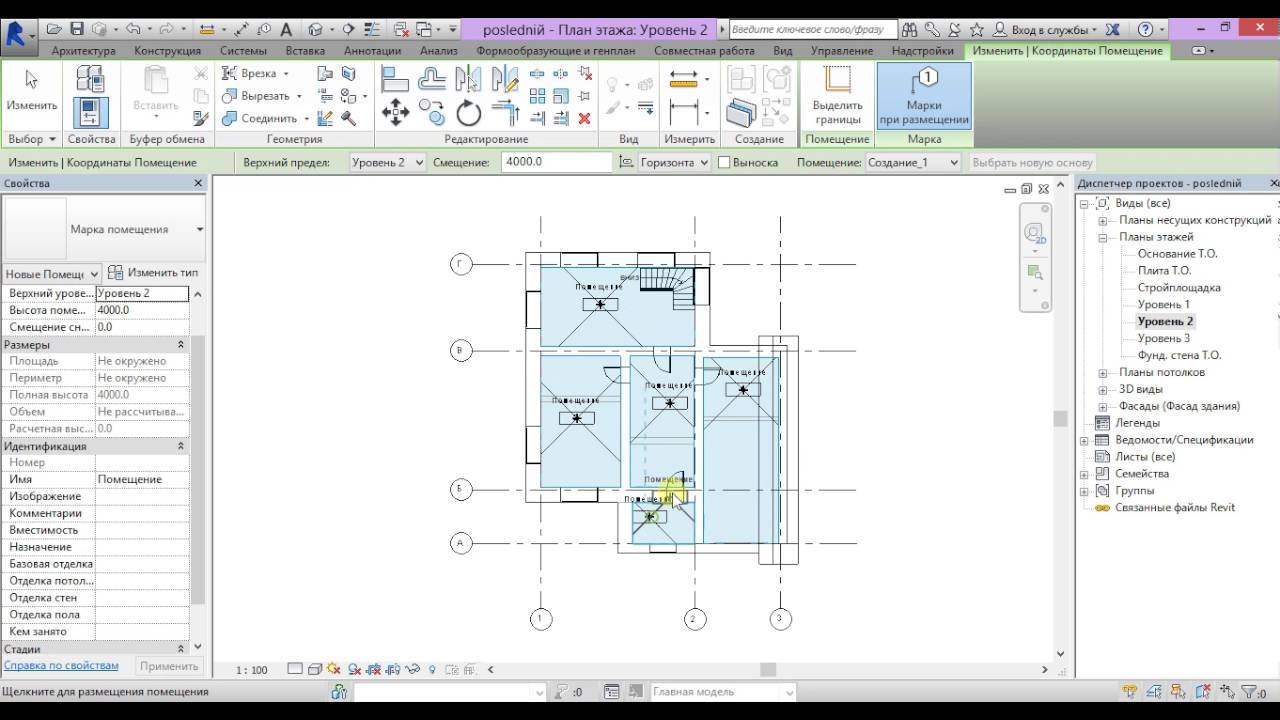Open the Вставка ribbon tab
1280x720 pixels.
pos(305,50)
